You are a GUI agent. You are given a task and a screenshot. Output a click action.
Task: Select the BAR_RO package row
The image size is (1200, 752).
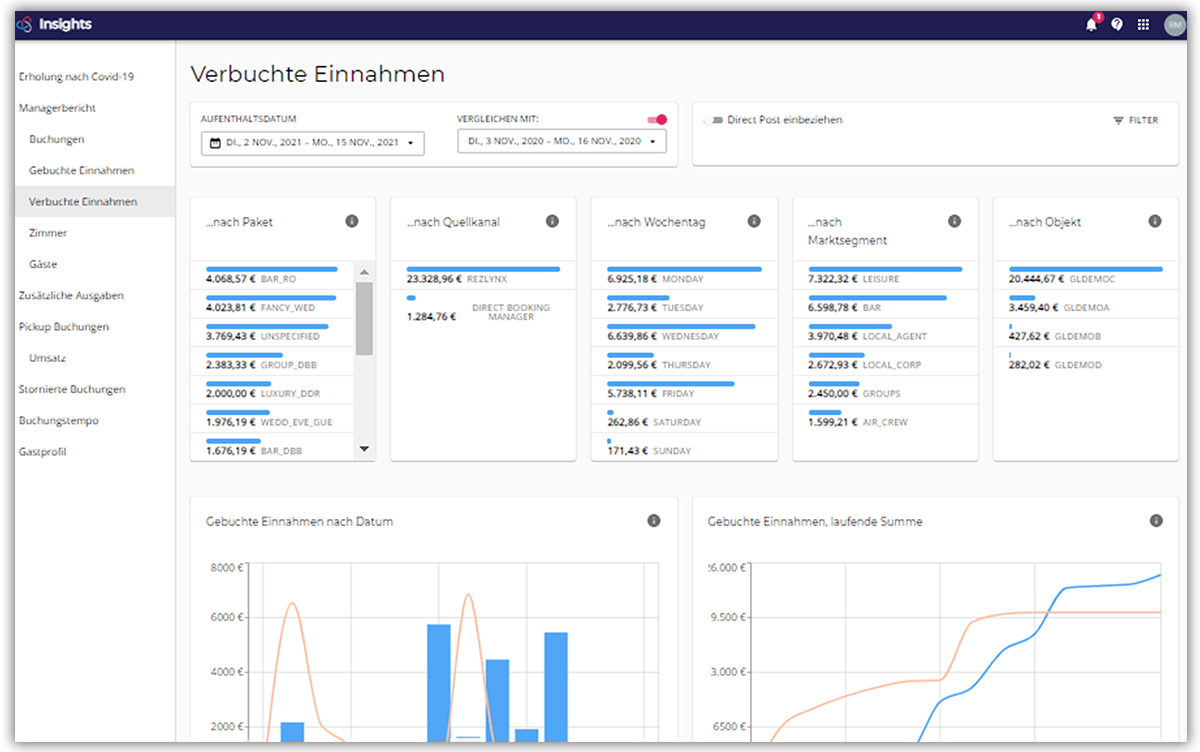click(272, 276)
